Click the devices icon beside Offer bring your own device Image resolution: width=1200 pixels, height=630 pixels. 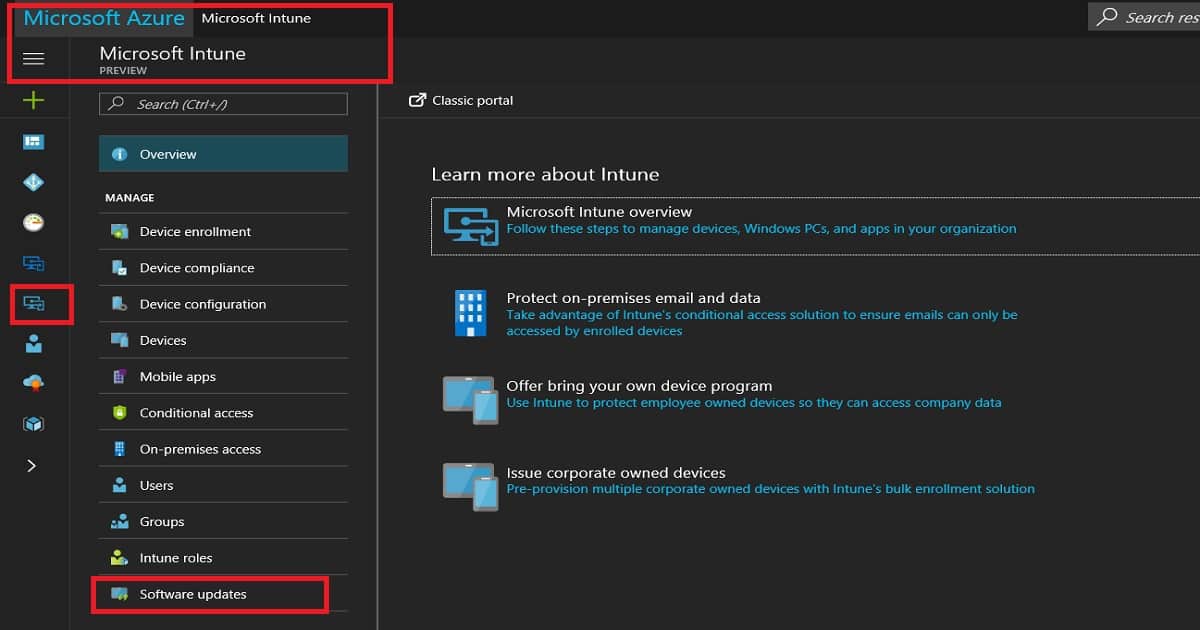[470, 400]
